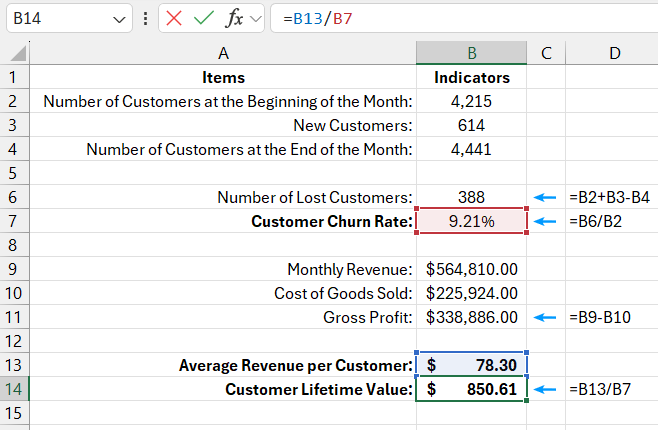Select column C header
658x430 pixels.
coord(546,54)
